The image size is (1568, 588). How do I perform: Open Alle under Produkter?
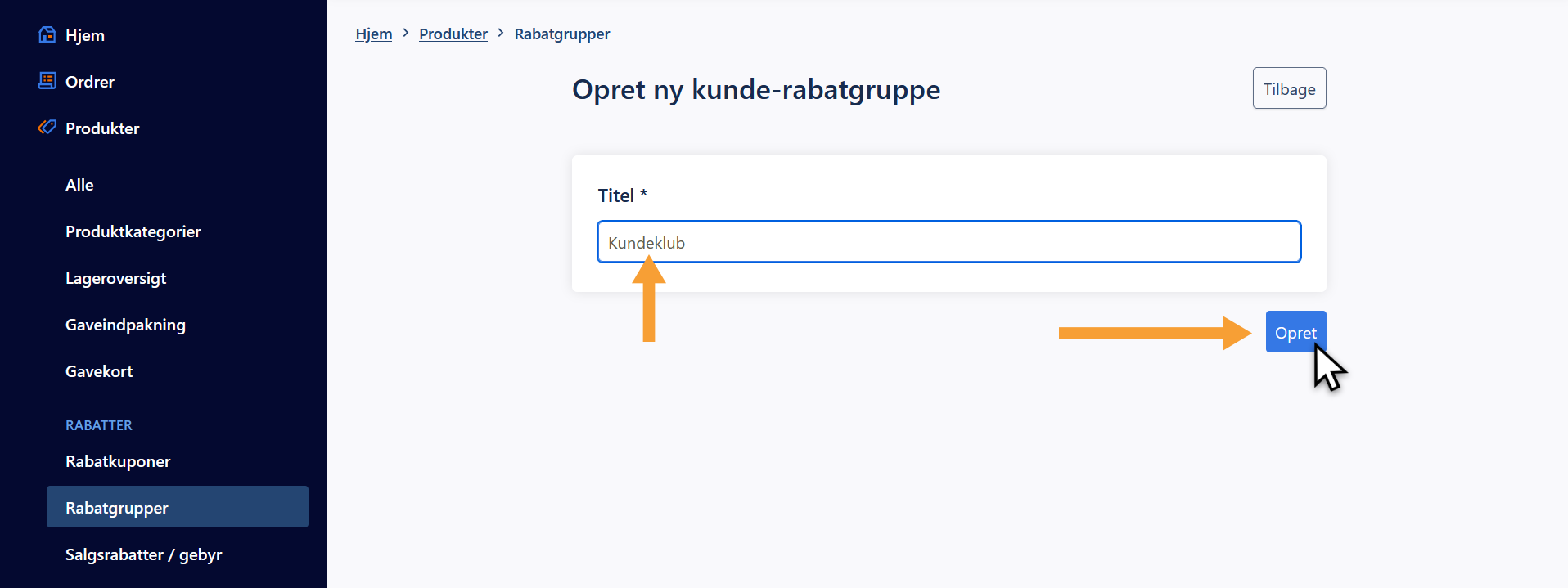pos(79,185)
